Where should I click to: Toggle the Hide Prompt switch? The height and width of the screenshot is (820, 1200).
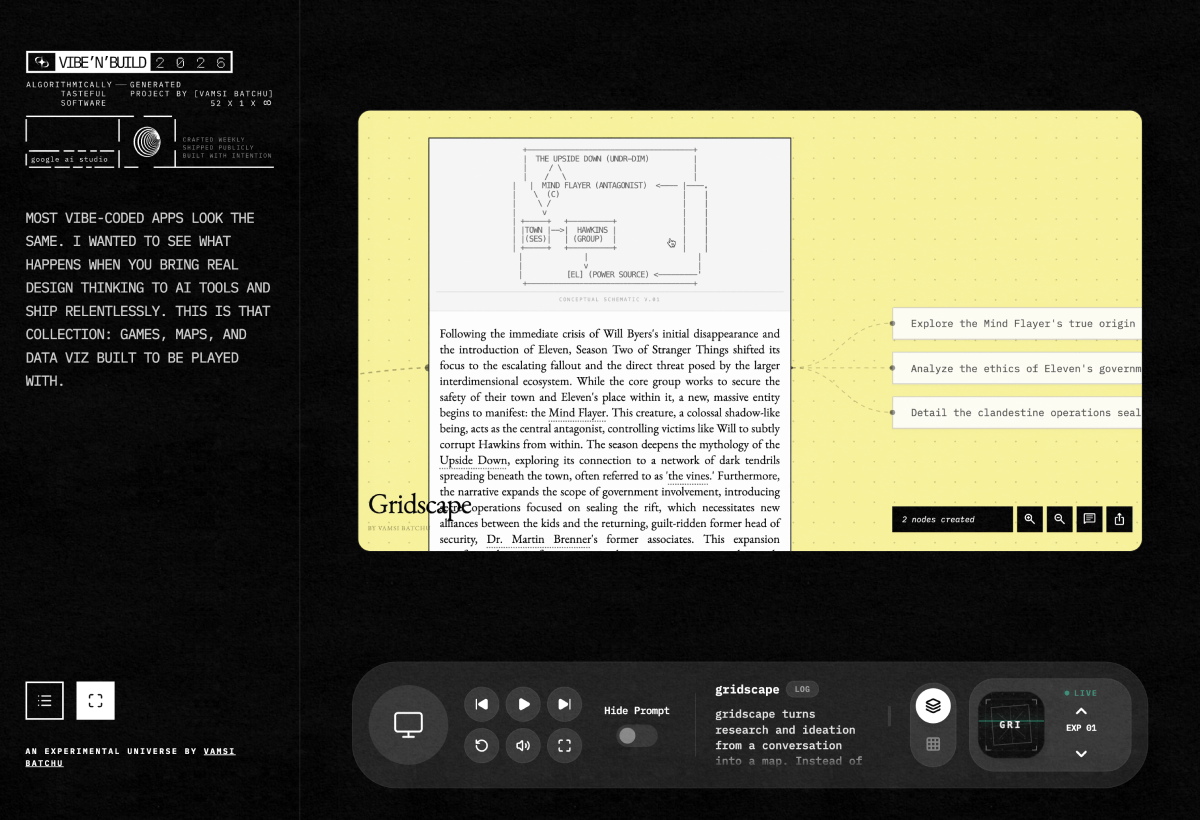[x=636, y=736]
